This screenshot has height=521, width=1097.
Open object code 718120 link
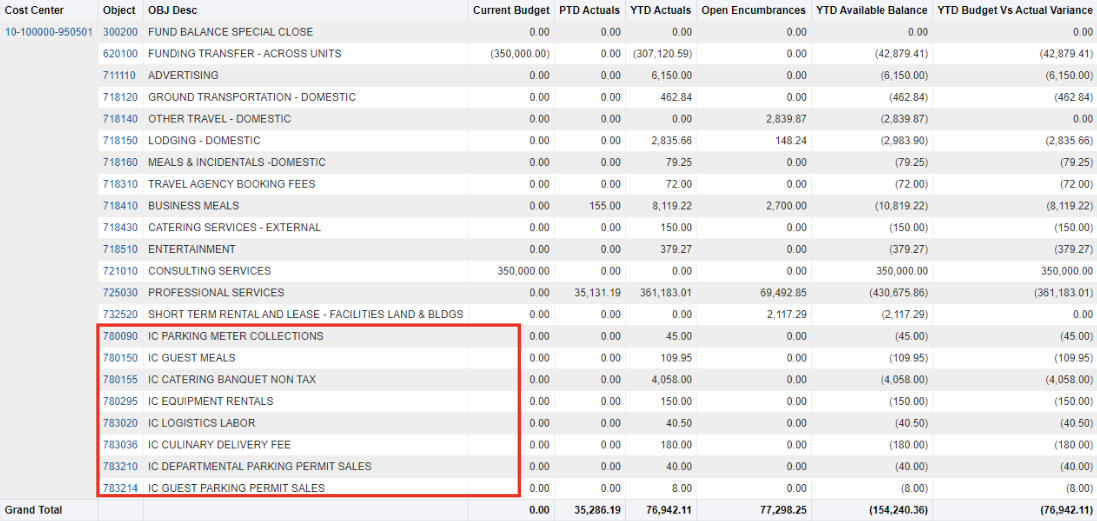pos(120,97)
